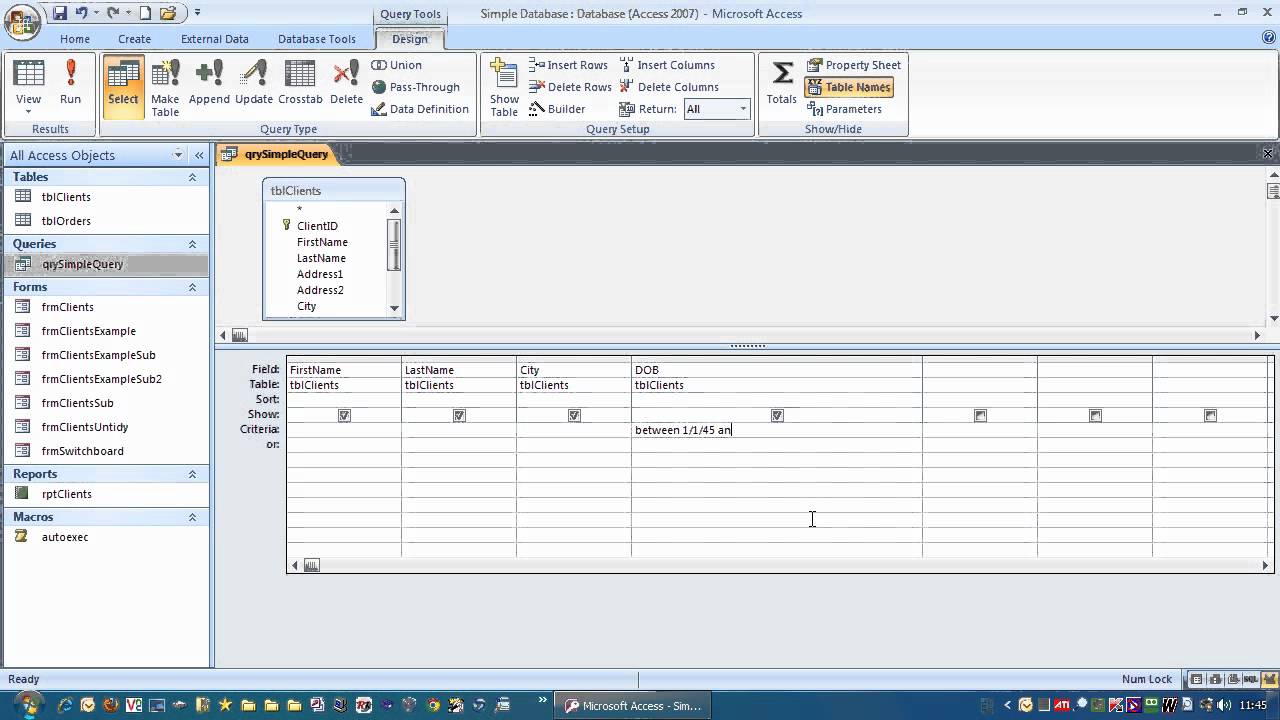Image resolution: width=1280 pixels, height=720 pixels.
Task: Toggle Show checkbox for DOB column
Action: pos(777,415)
